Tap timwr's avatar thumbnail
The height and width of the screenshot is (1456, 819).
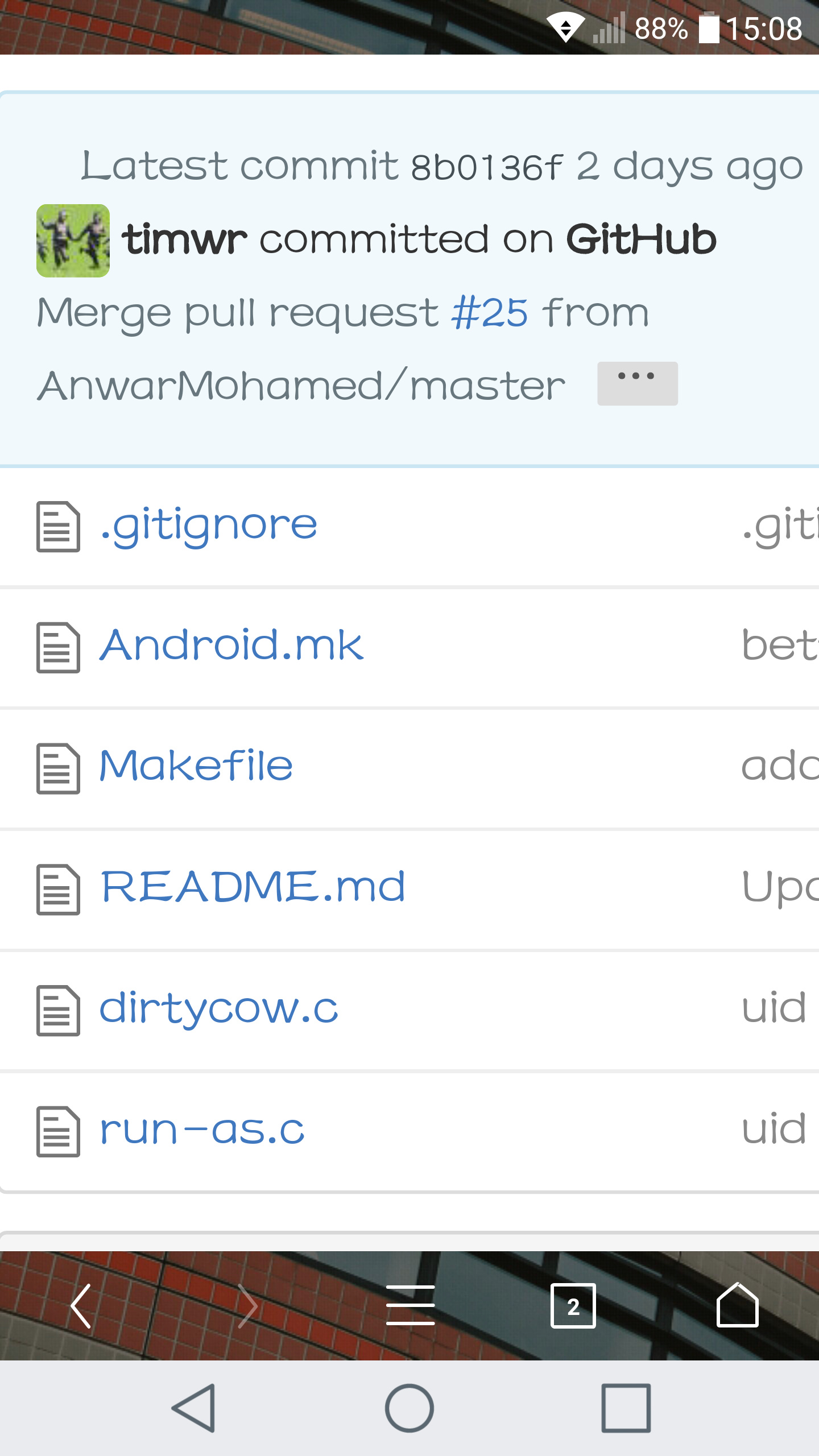pos(73,241)
